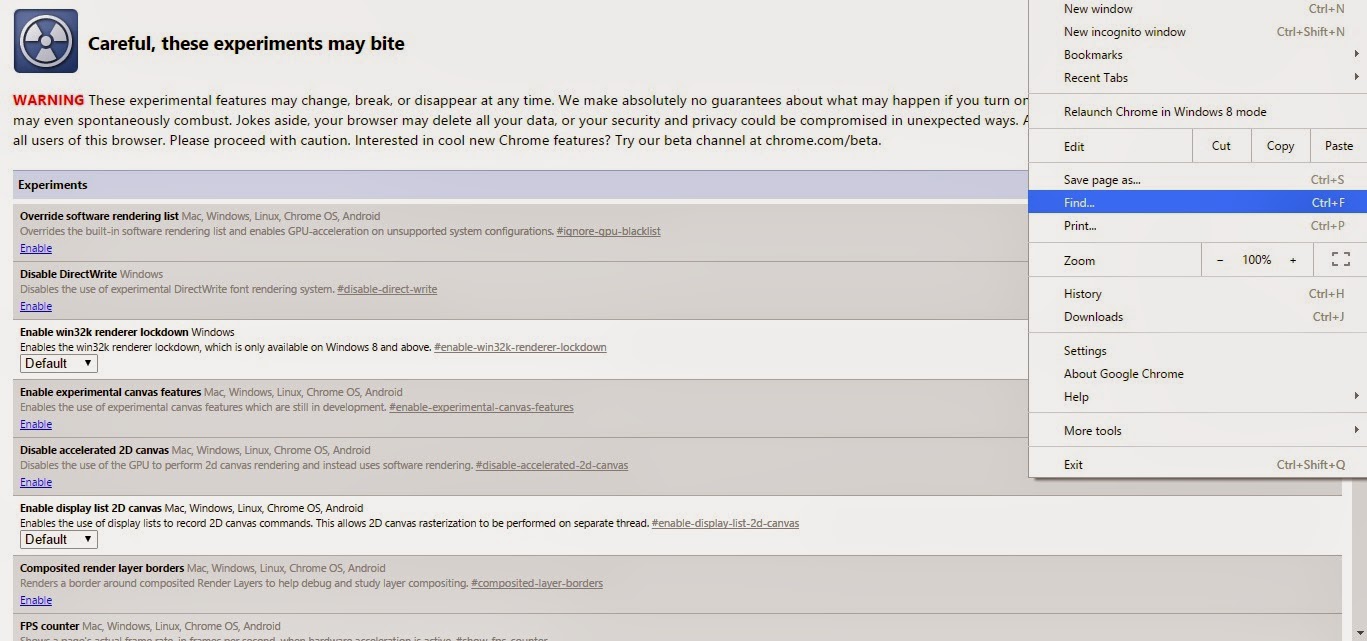
Task: Open the win32k renderer lockdown Default dropdown
Action: pyautogui.click(x=59, y=363)
